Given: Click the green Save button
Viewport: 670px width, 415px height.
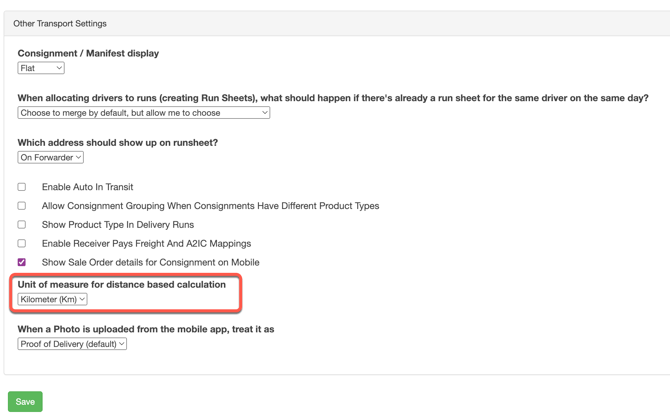Looking at the screenshot, I should click(x=25, y=402).
